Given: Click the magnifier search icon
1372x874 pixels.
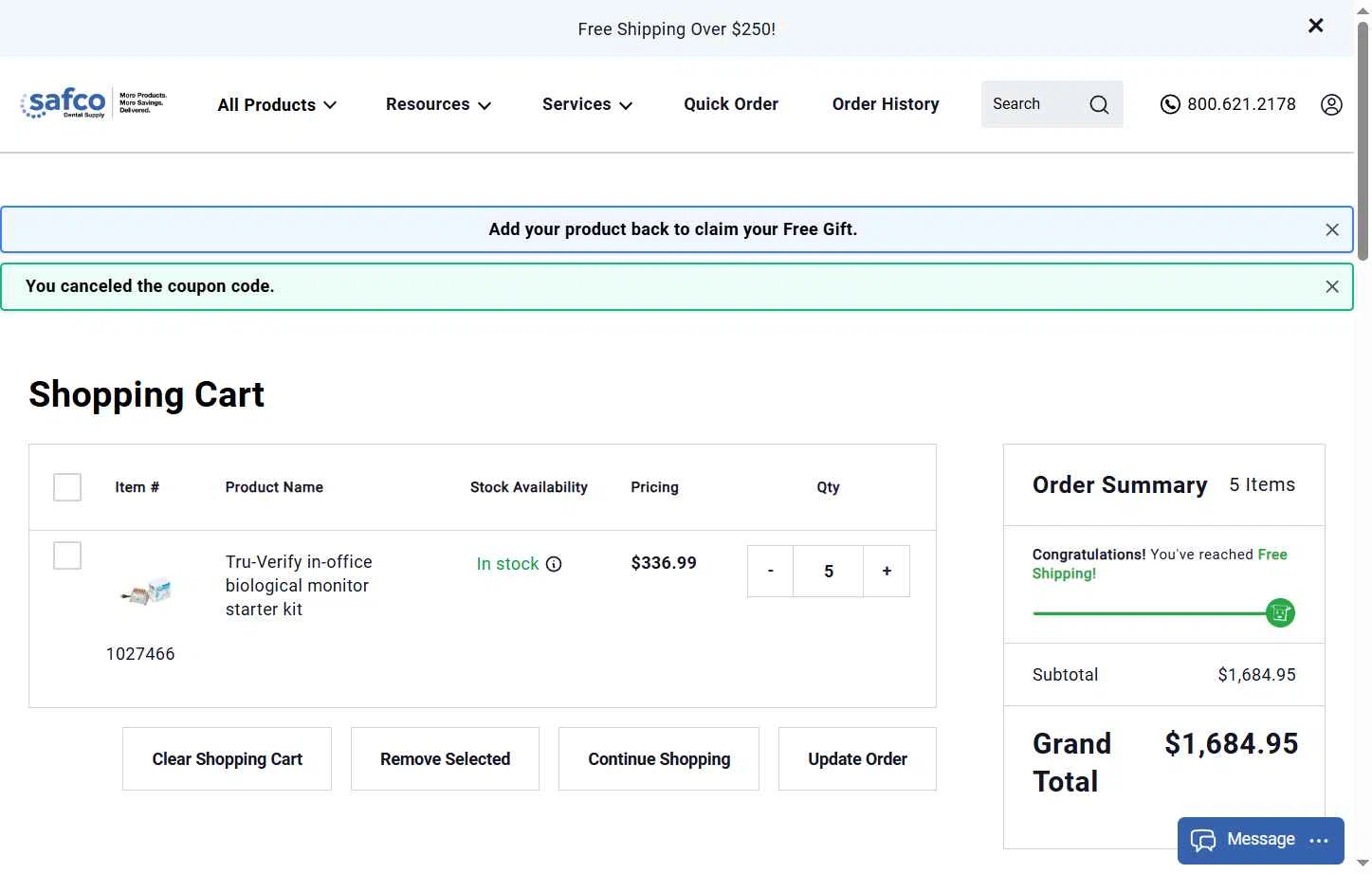Looking at the screenshot, I should click(x=1099, y=104).
